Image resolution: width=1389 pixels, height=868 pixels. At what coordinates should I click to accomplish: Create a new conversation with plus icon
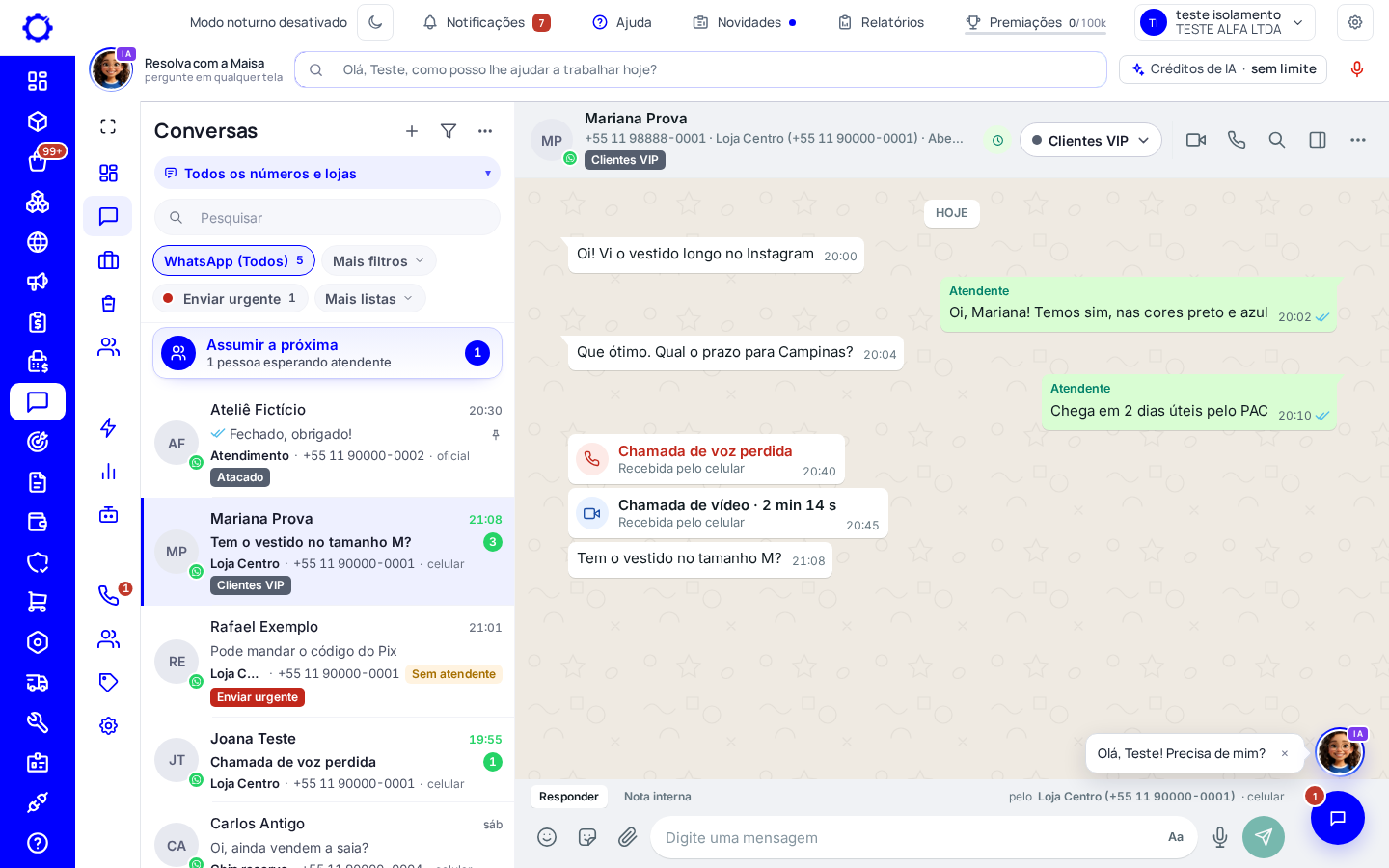pyautogui.click(x=412, y=131)
